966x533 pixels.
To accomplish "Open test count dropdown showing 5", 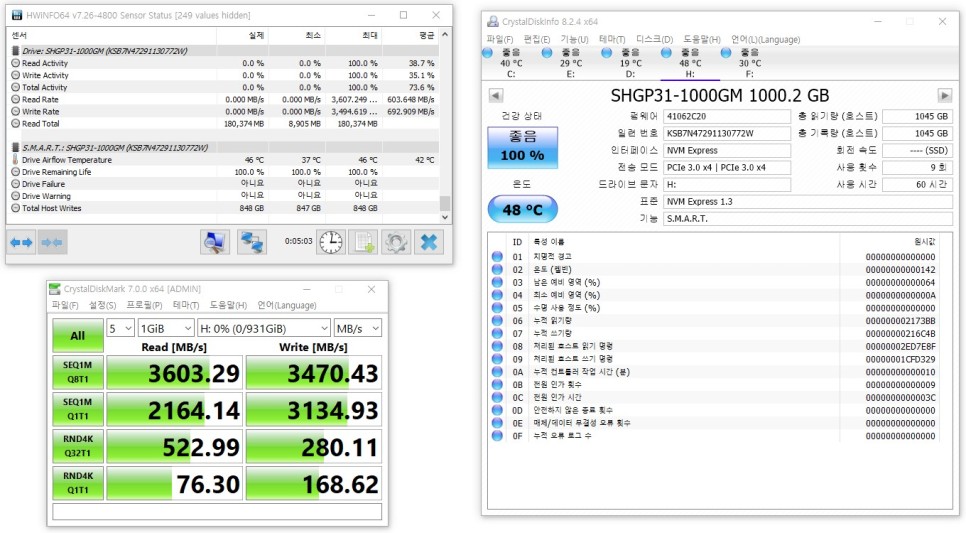I will pos(120,328).
